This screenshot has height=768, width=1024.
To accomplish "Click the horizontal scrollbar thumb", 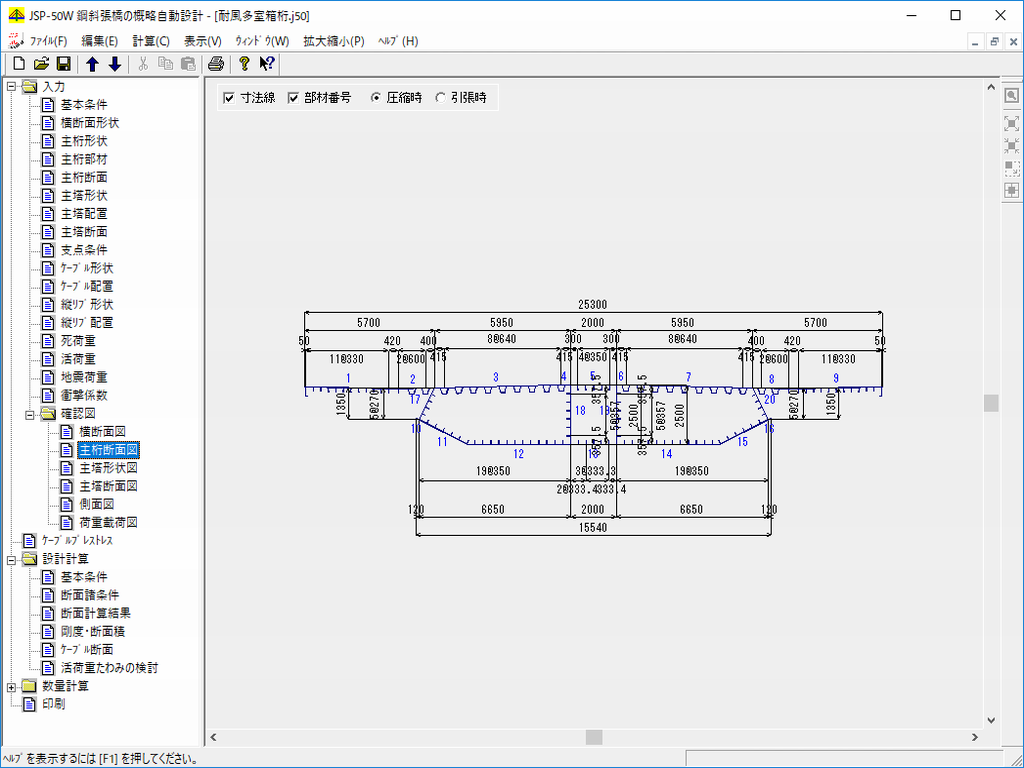I will (x=594, y=737).
